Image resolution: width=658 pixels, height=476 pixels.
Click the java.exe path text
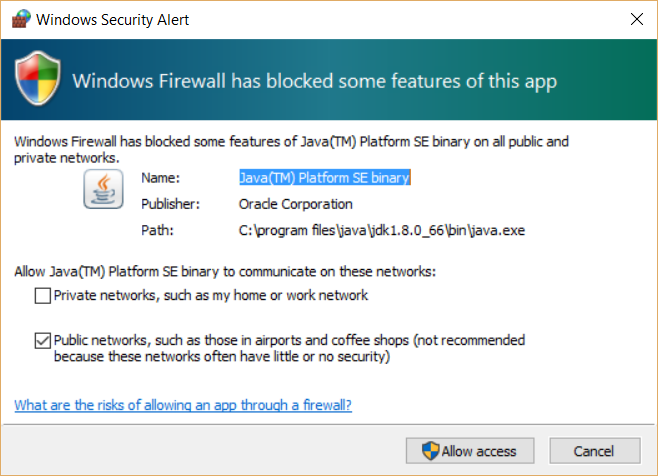[381, 231]
